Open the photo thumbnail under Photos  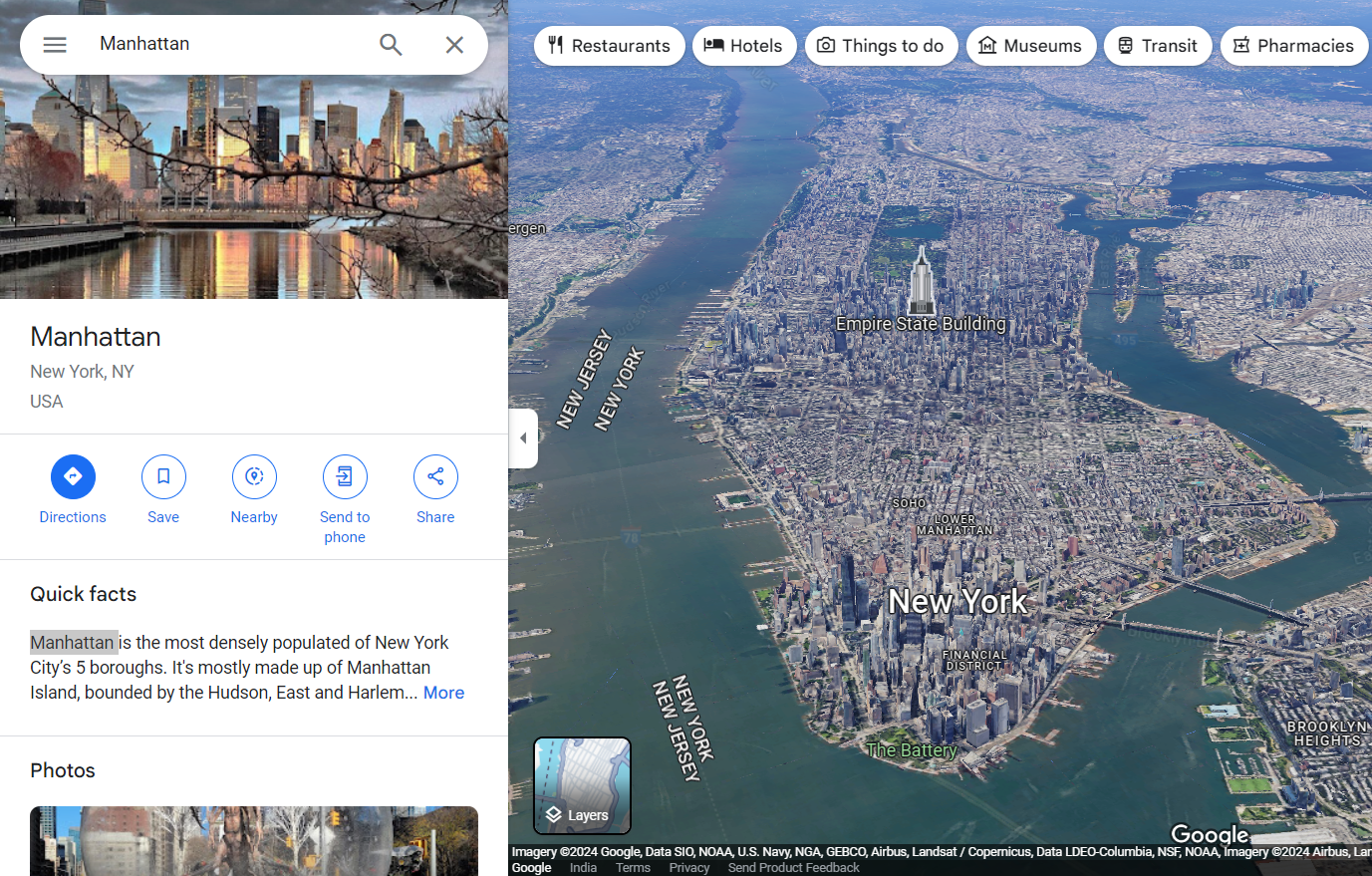[x=254, y=841]
